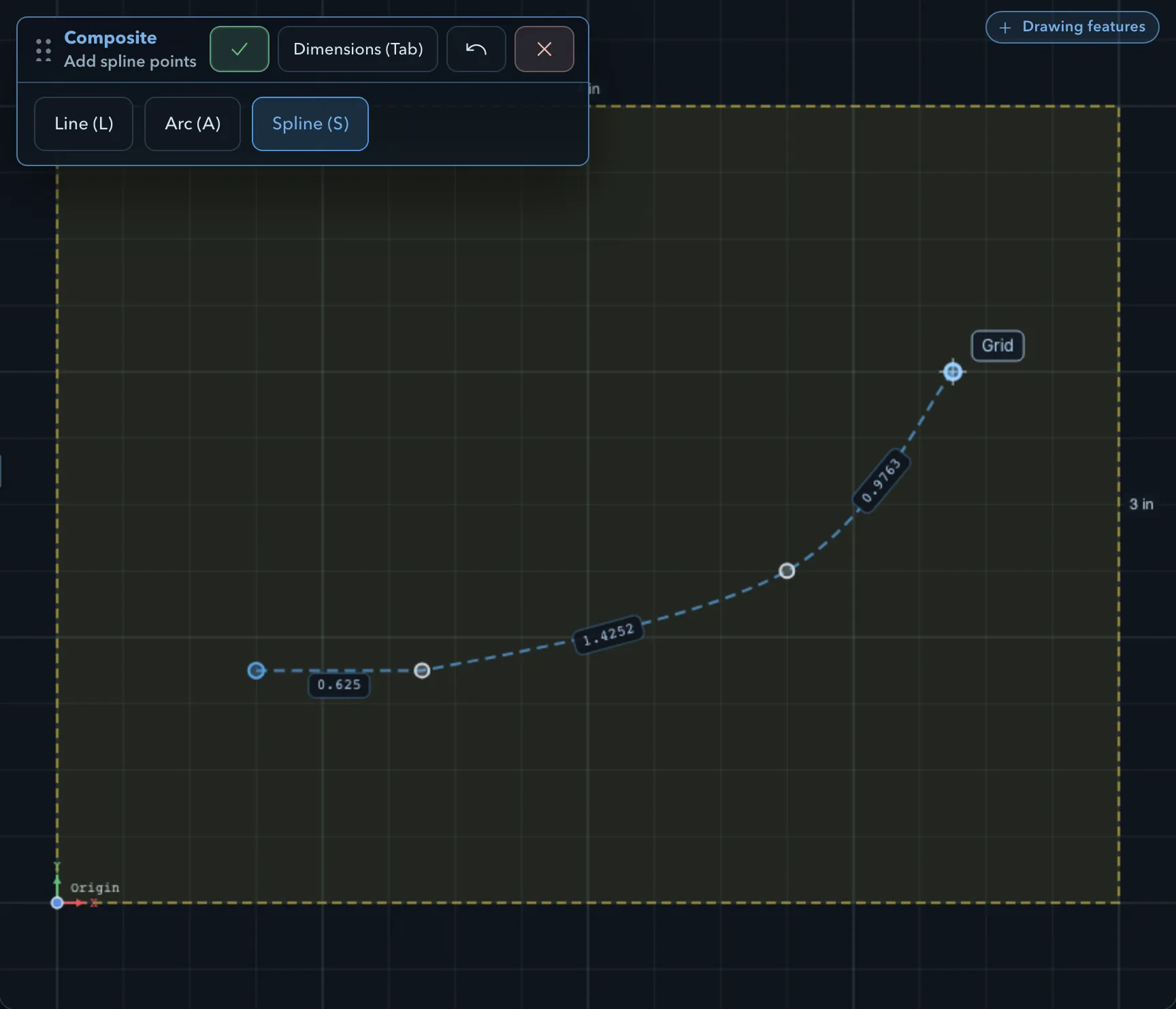The image size is (1176, 1009).
Task: Open Drawing features button
Action: [x=1073, y=27]
